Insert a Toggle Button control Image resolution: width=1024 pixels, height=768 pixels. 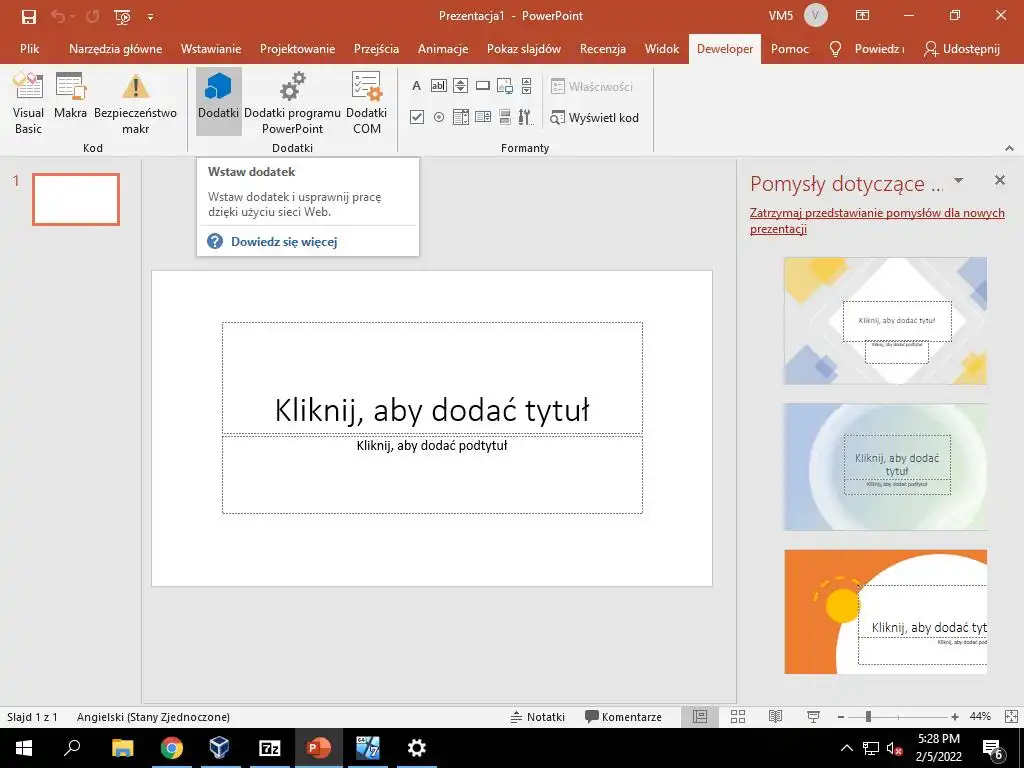pos(505,117)
